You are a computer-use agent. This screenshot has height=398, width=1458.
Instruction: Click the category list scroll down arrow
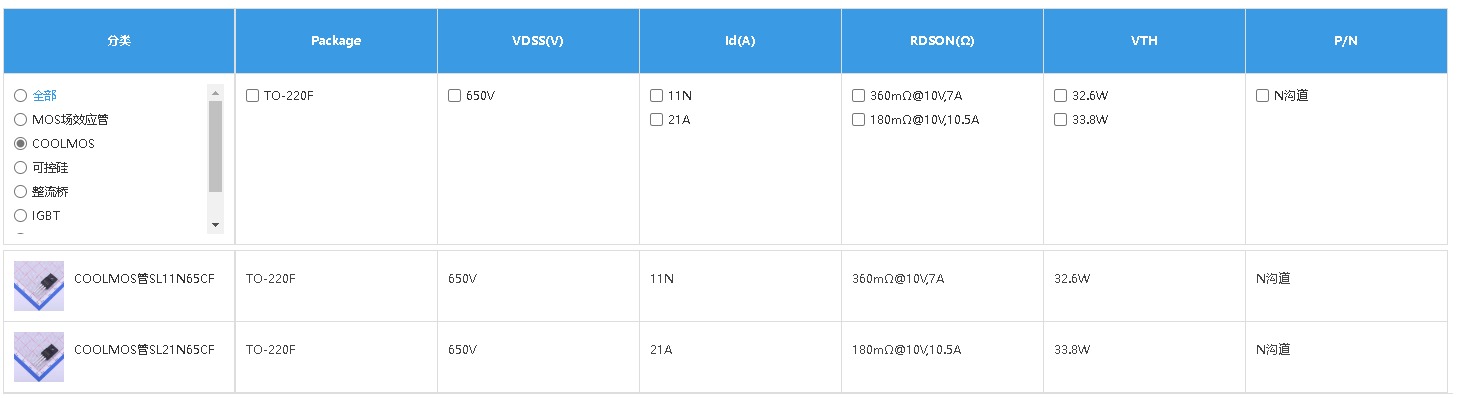(215, 225)
